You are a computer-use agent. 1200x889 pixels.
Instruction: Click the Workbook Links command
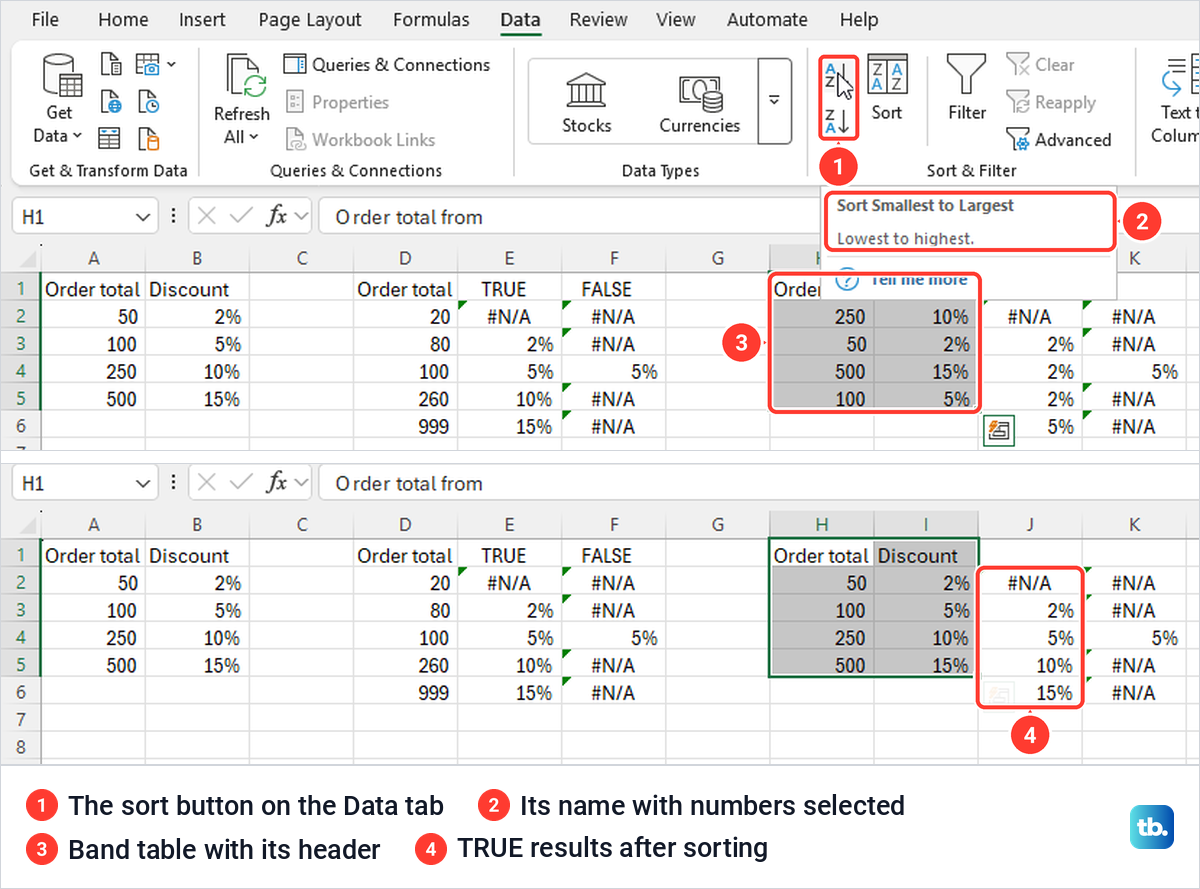coord(360,140)
